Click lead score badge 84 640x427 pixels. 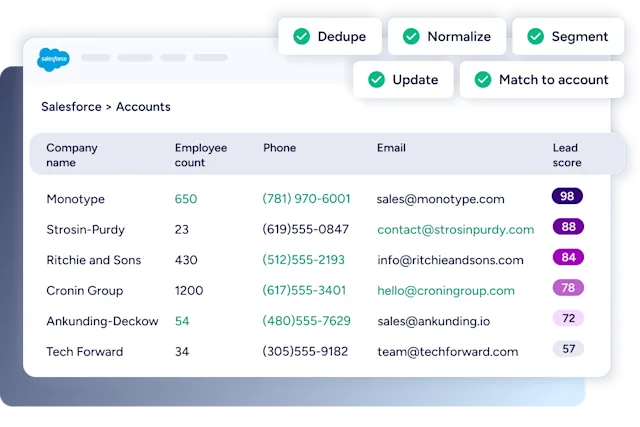click(568, 257)
